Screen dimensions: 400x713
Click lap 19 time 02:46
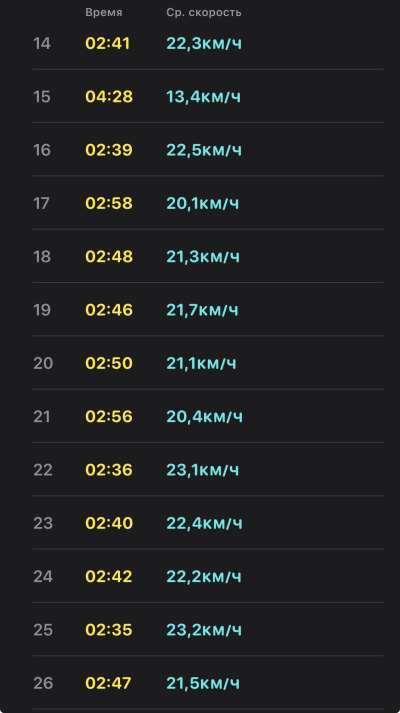click(x=109, y=310)
